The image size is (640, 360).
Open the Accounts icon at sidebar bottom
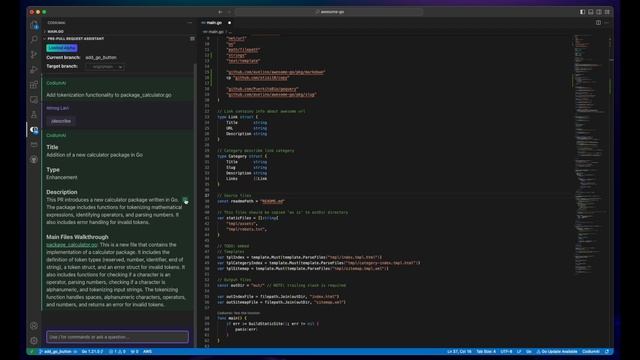click(x=34, y=326)
